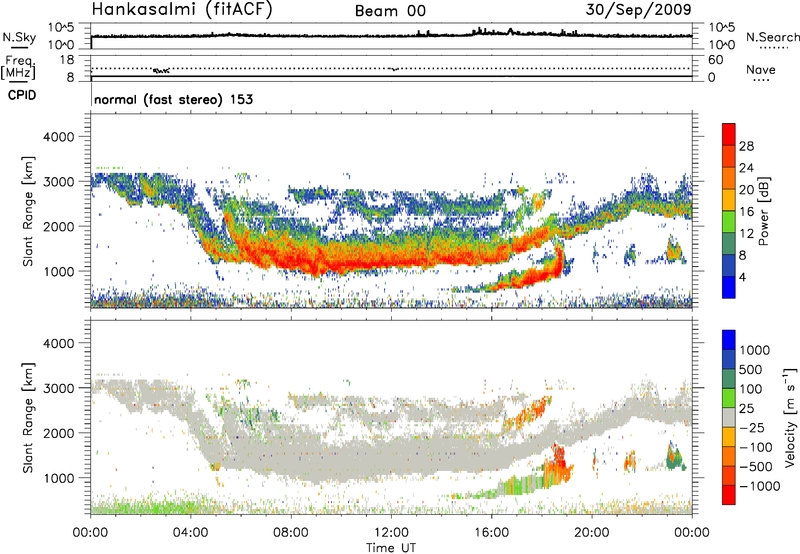Screen dimensions: 800x554
Task: Click the "-25" value on Velocity scale
Action: click(752, 428)
